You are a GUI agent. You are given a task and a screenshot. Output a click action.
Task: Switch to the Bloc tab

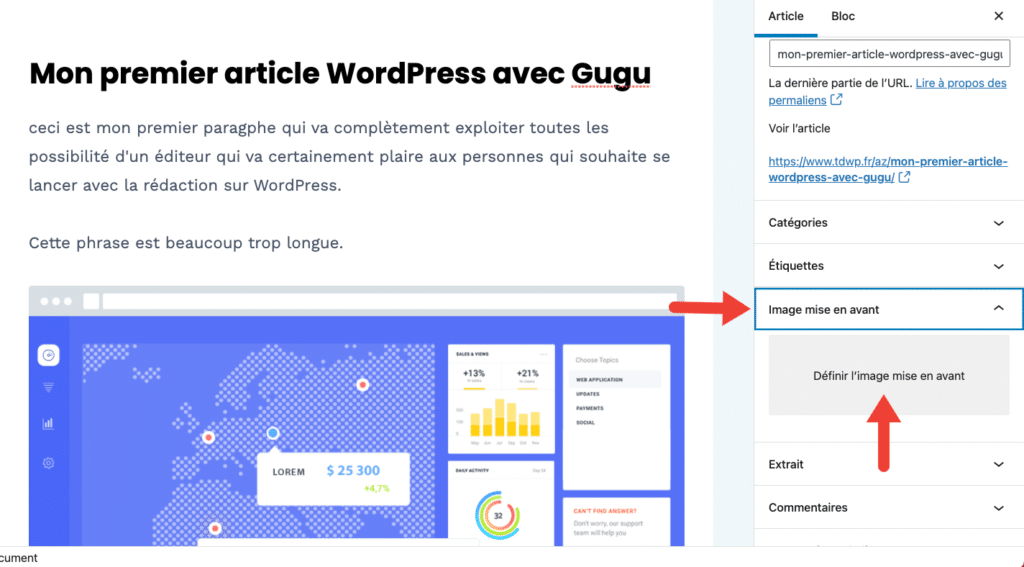pyautogui.click(x=842, y=16)
